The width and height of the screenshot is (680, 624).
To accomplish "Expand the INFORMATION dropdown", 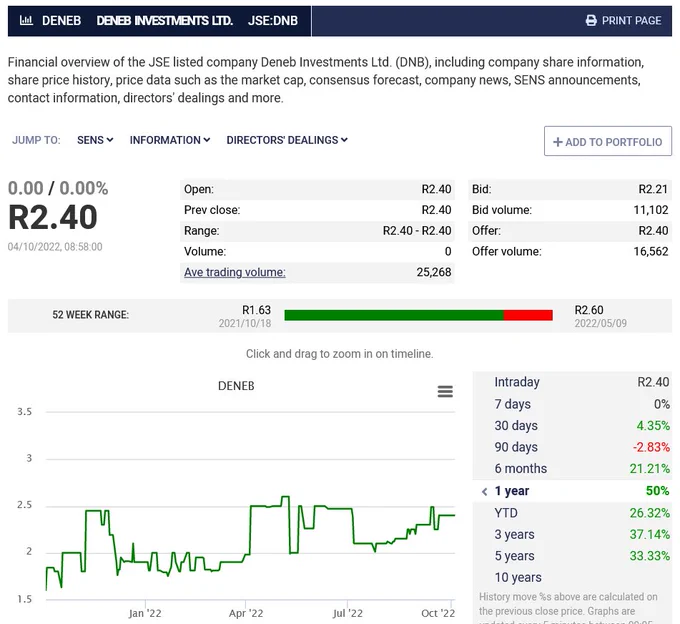I will pyautogui.click(x=170, y=140).
